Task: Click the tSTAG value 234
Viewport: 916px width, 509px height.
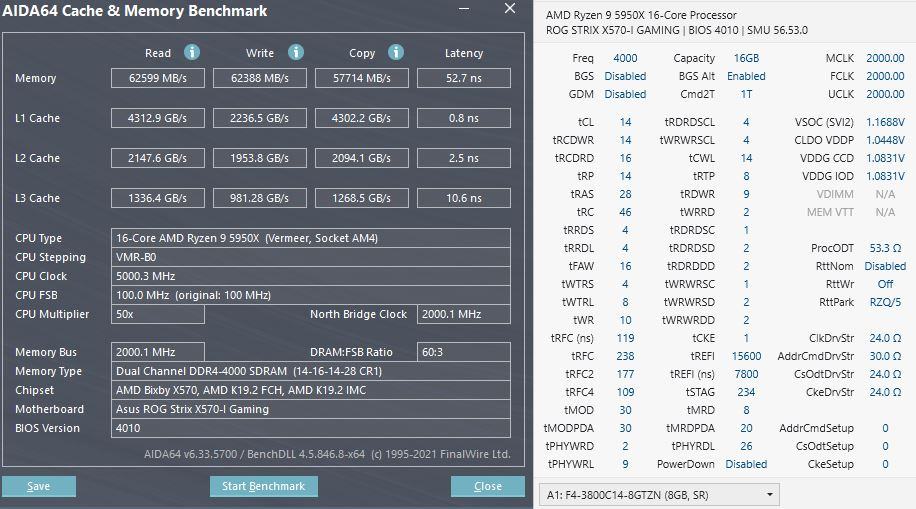Action: coord(746,392)
